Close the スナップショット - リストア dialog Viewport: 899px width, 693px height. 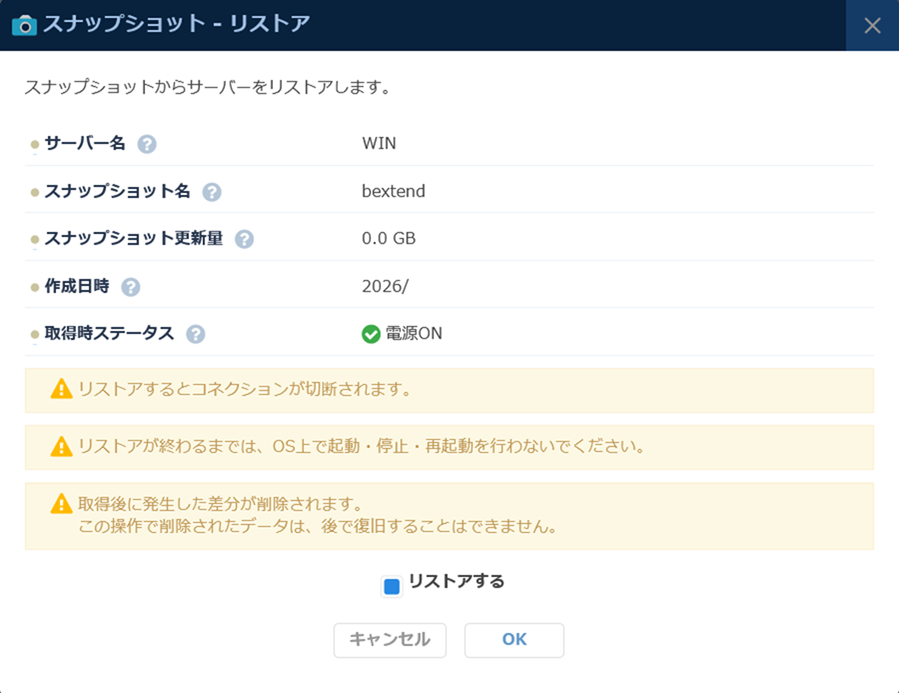point(872,25)
